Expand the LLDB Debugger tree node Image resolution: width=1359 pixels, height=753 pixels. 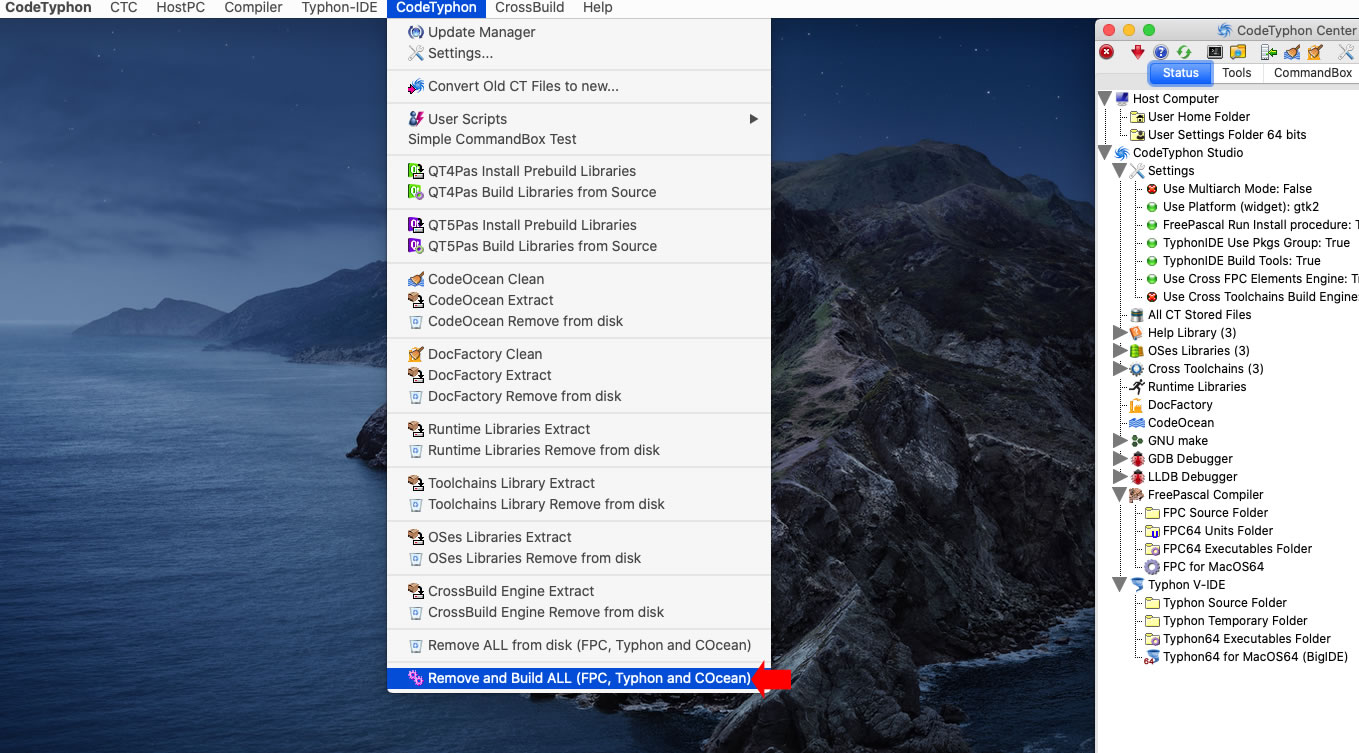(x=1120, y=477)
